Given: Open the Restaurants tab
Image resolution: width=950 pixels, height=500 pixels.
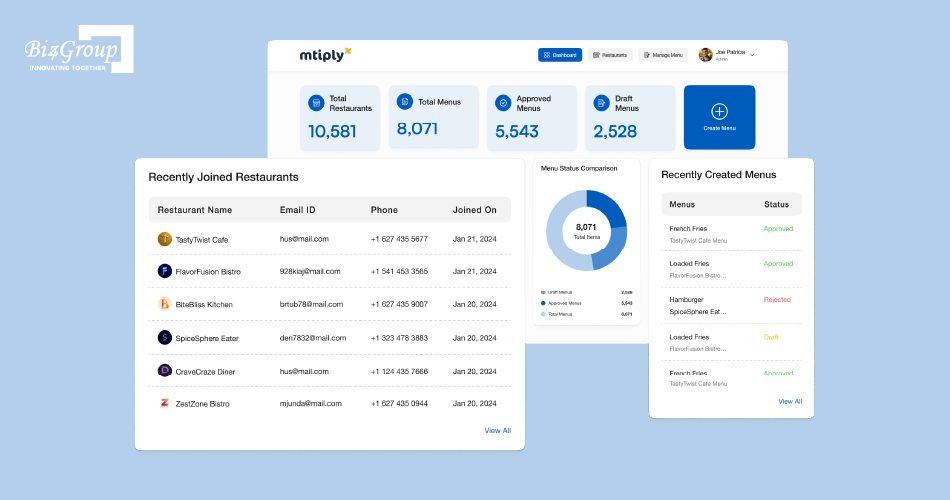Looking at the screenshot, I should (x=610, y=55).
